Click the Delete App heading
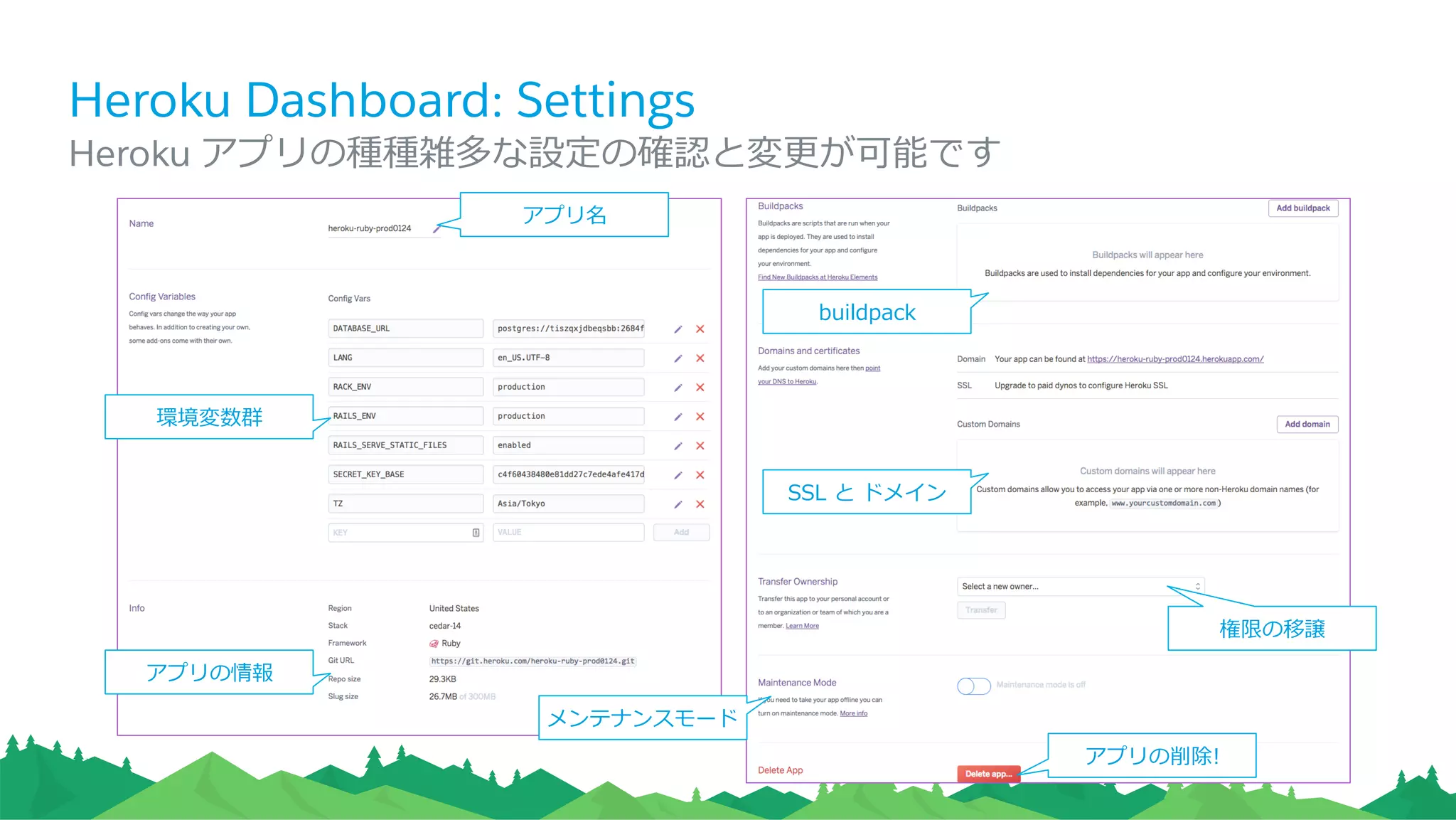Screen dimensions: 1456x820 [781, 770]
